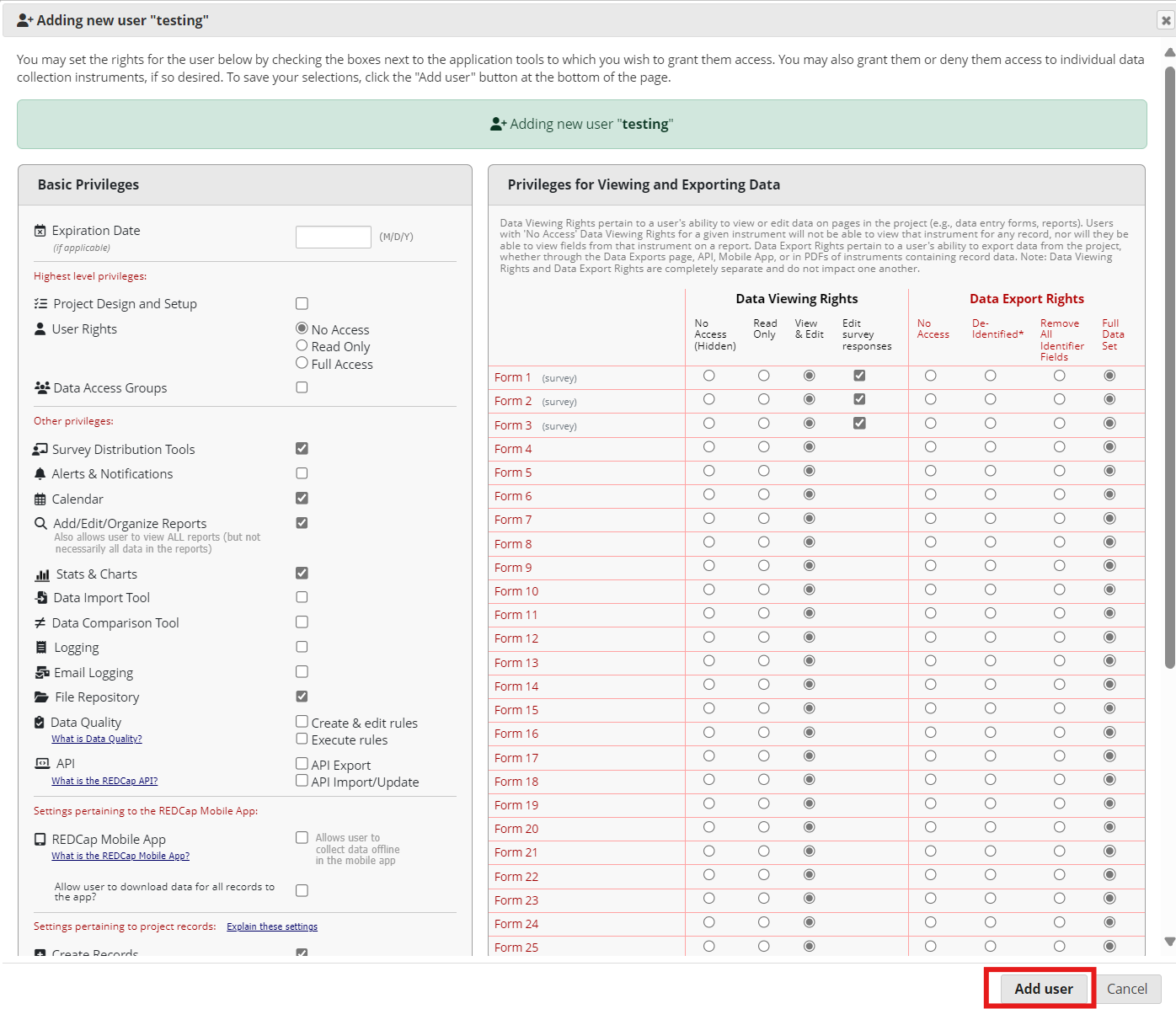Uncheck Edit survey responses for Form 1
Screen dimensions: 1176x1009
pos(859,376)
